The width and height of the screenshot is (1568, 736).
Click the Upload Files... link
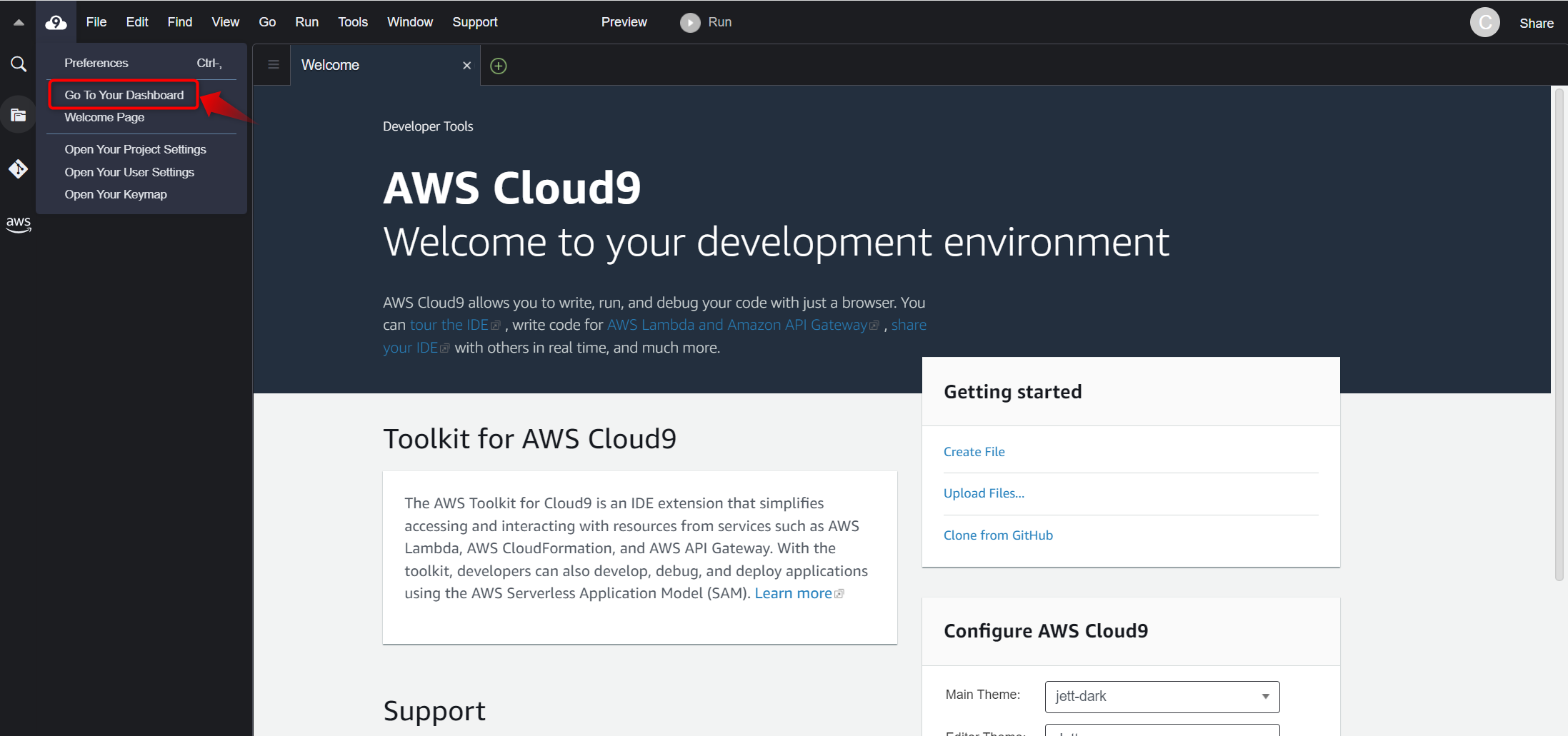click(984, 493)
